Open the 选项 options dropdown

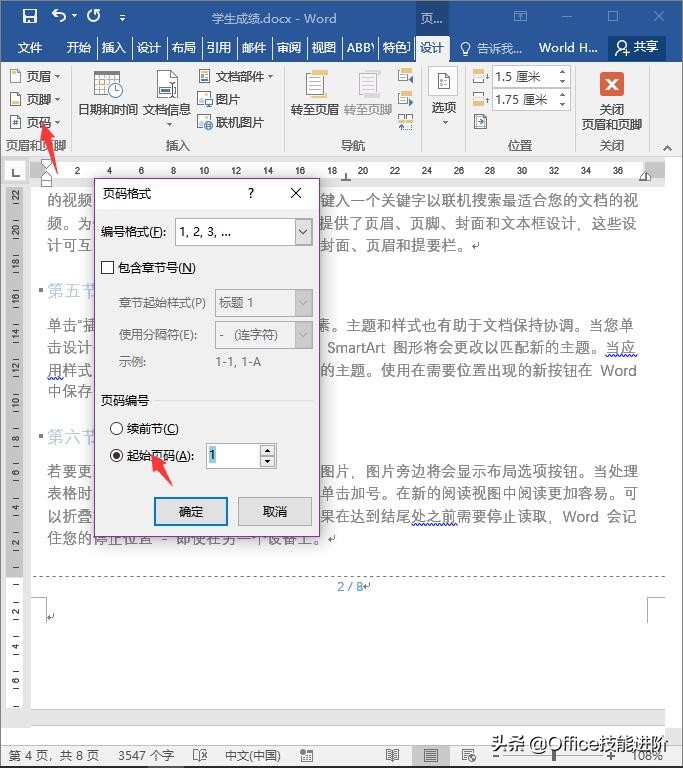click(443, 96)
